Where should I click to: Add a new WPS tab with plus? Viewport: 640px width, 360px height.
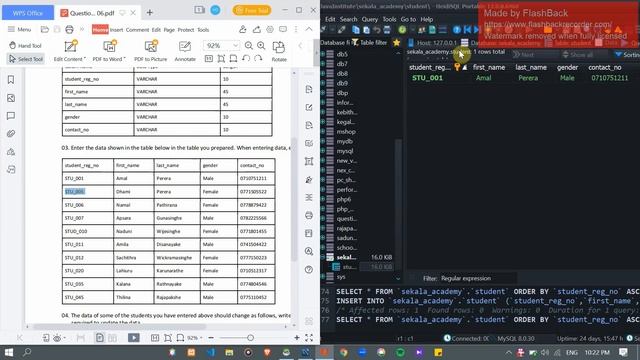point(149,13)
